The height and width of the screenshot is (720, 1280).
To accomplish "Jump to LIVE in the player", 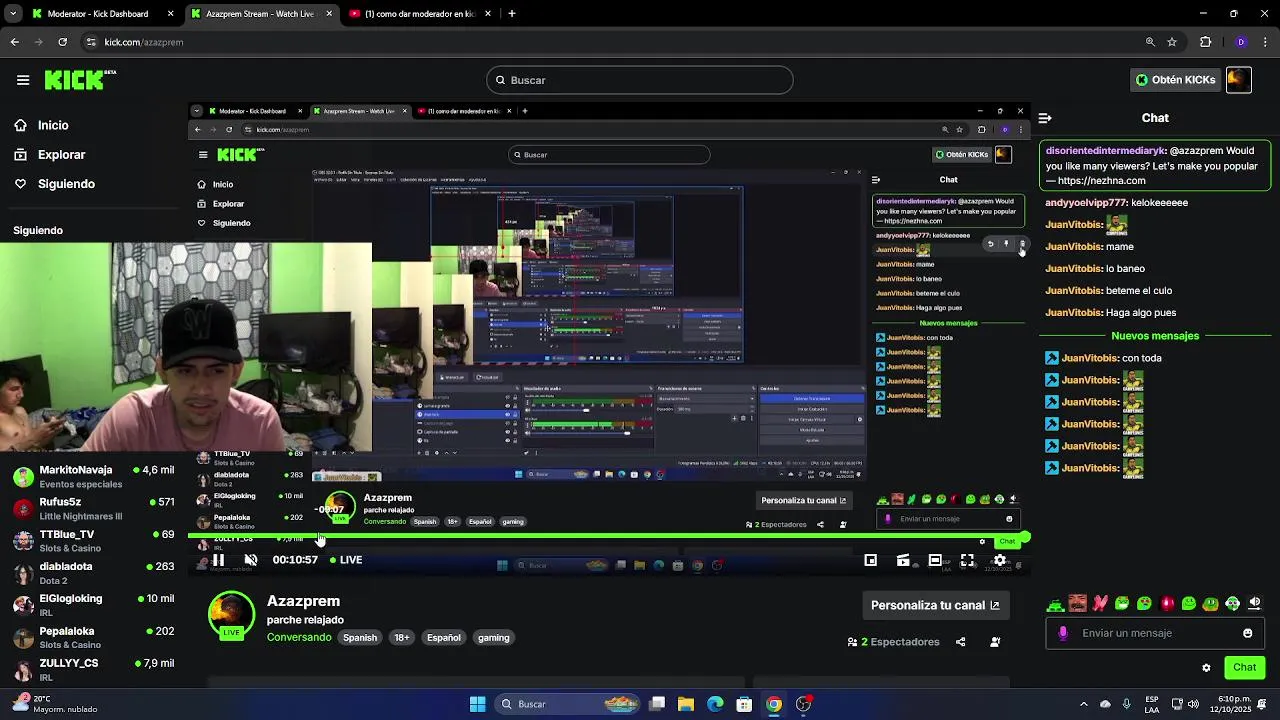I will click(345, 560).
